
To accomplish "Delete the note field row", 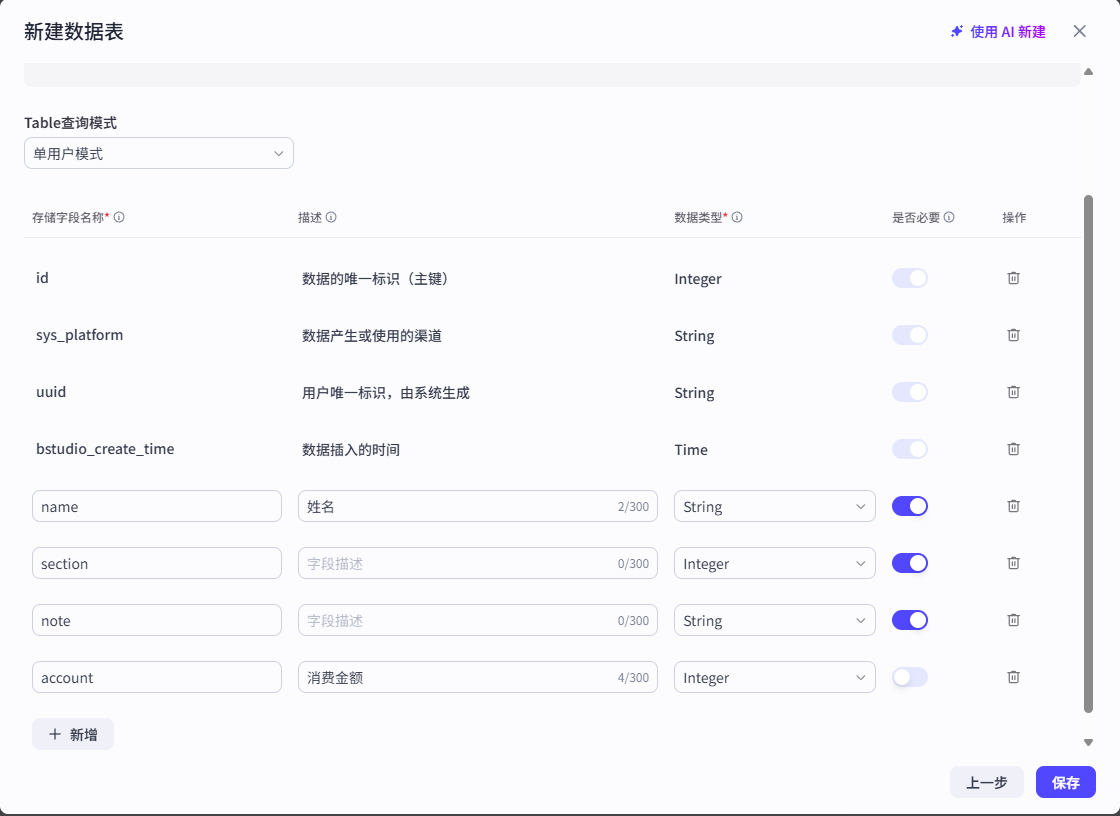I will tap(1013, 620).
